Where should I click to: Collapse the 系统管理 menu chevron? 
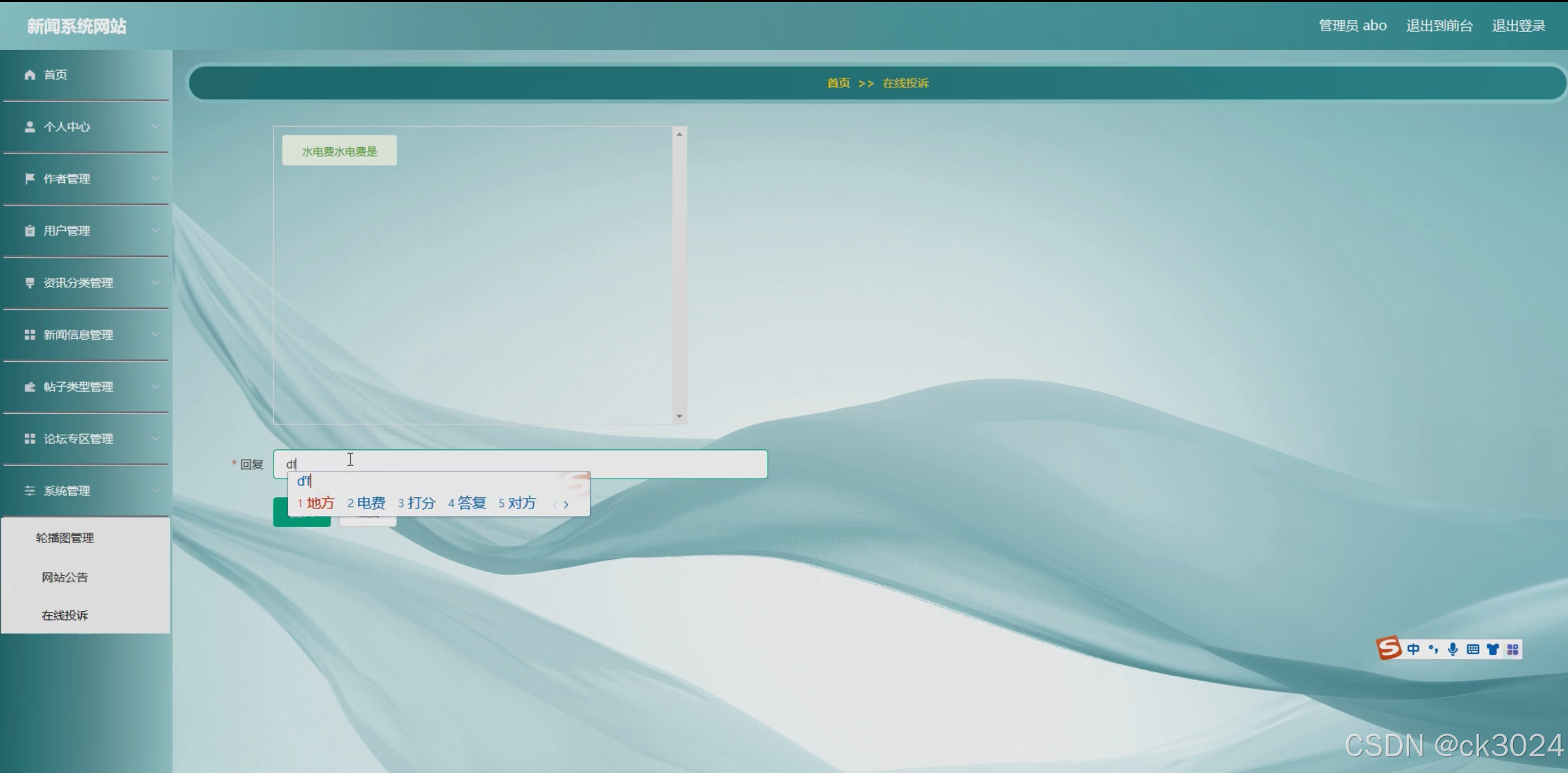point(155,491)
